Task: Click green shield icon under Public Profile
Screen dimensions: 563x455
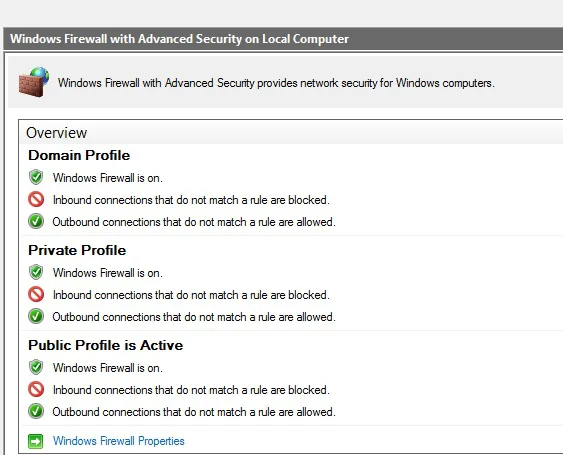Action: click(x=36, y=367)
